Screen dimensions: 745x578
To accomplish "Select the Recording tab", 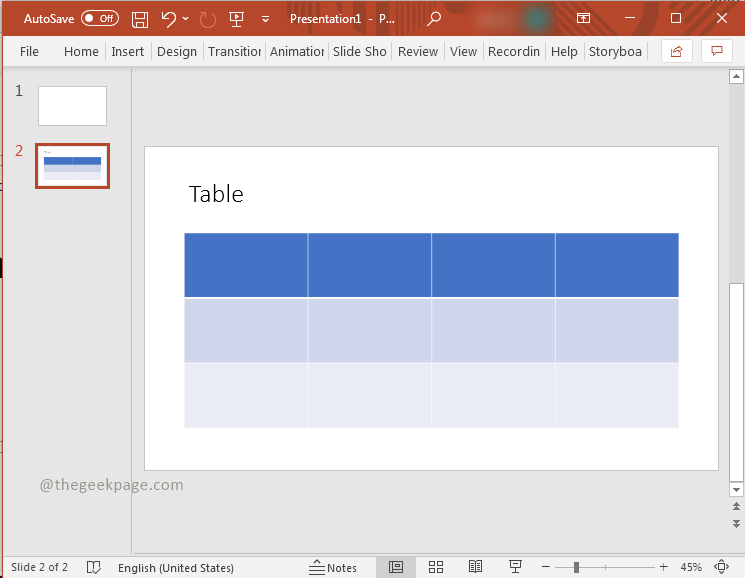I will click(x=514, y=51).
